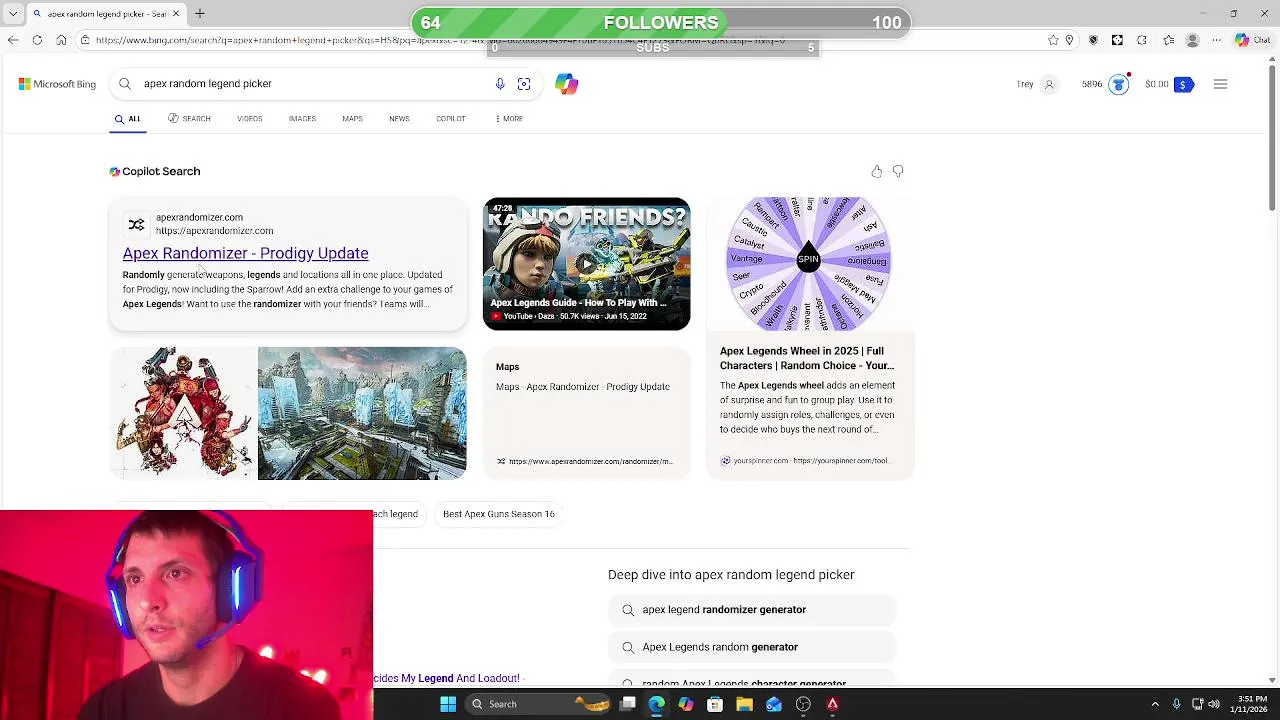The height and width of the screenshot is (720, 1280).
Task: Reload the Bing search page
Action: (x=37, y=40)
